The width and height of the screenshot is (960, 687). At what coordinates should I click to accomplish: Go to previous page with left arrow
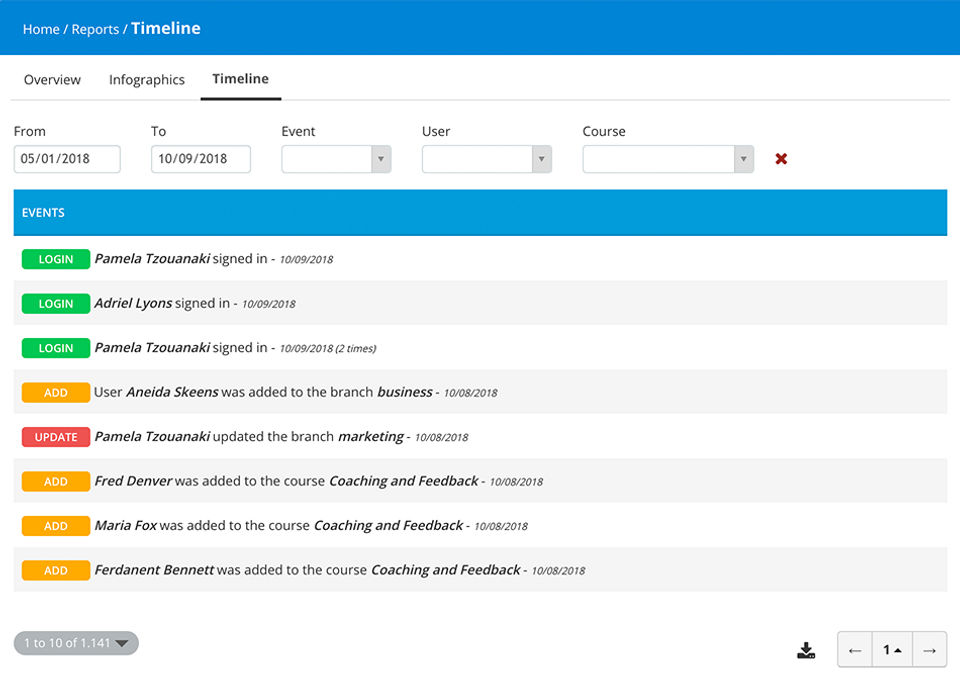pos(855,650)
